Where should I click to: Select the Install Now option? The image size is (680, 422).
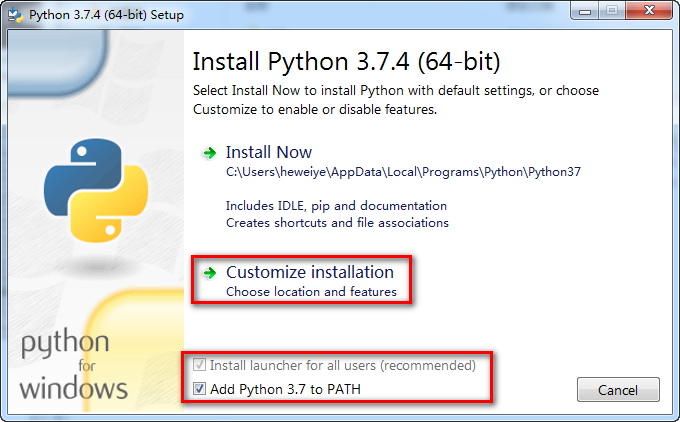(x=269, y=153)
